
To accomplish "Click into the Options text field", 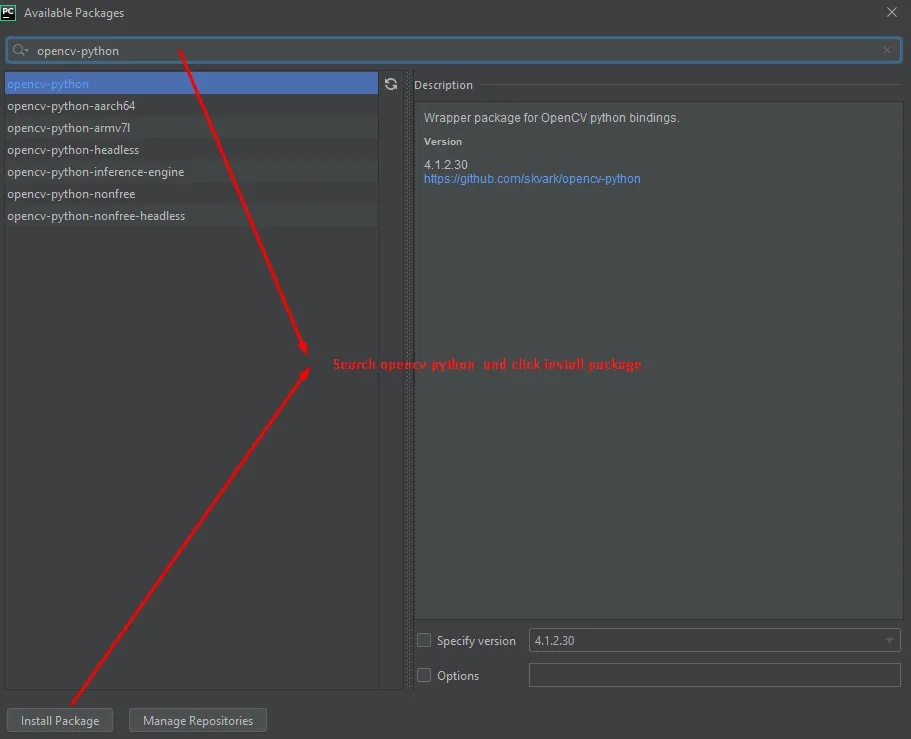I will pyautogui.click(x=715, y=675).
